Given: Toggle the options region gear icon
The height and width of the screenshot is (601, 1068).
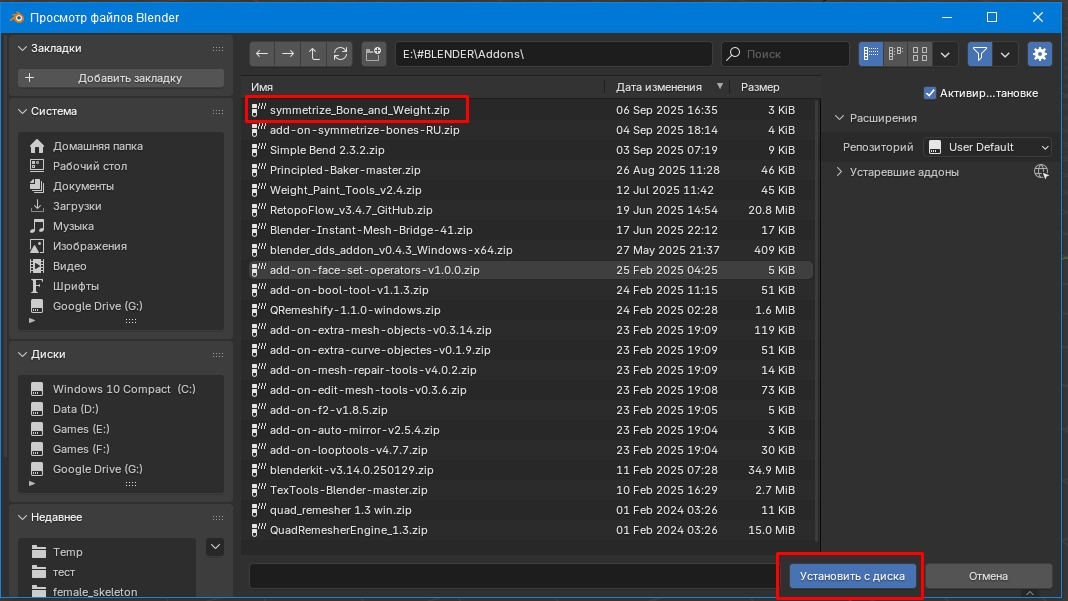Looking at the screenshot, I should tap(1039, 54).
